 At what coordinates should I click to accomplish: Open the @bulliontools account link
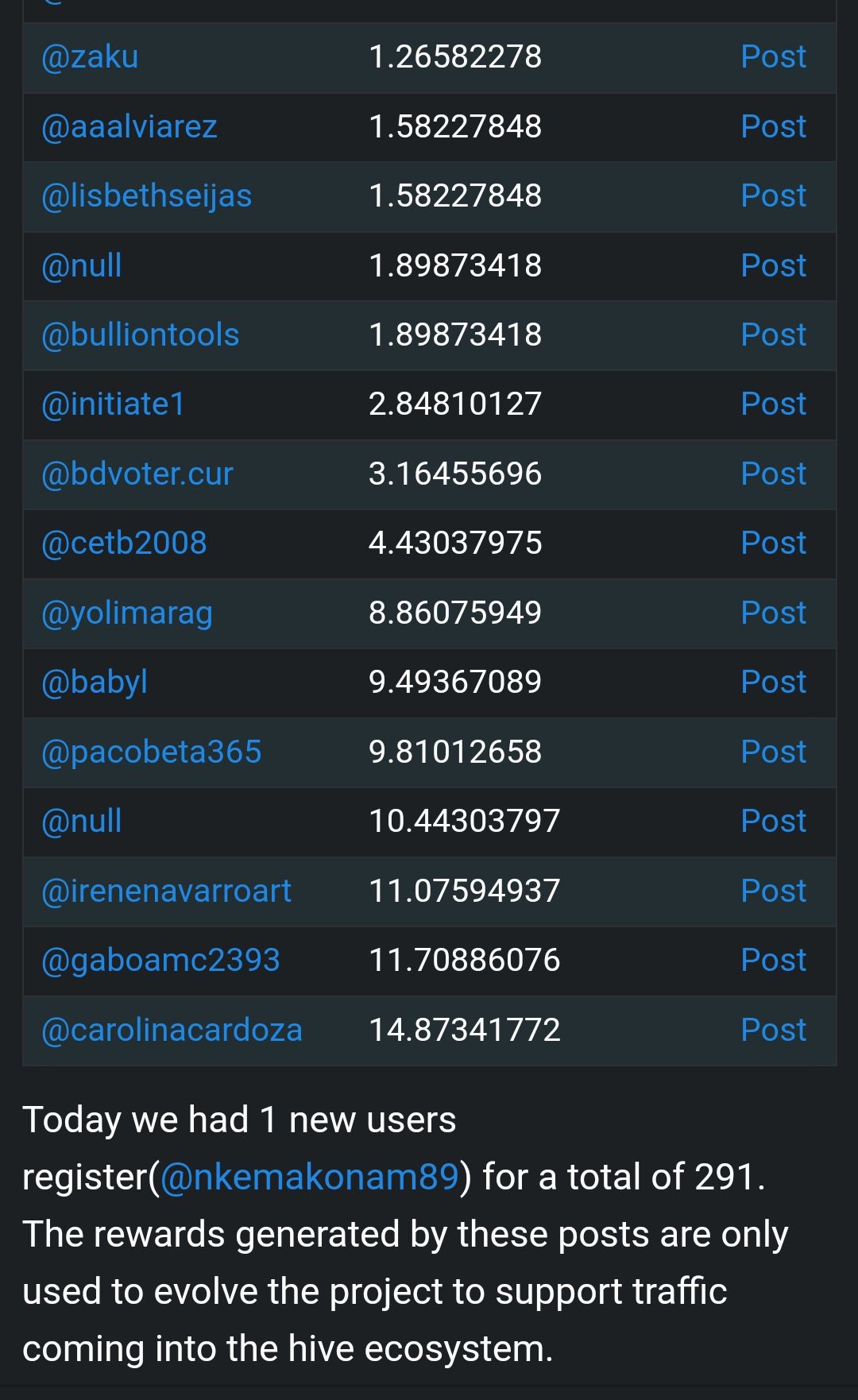pyautogui.click(x=140, y=335)
